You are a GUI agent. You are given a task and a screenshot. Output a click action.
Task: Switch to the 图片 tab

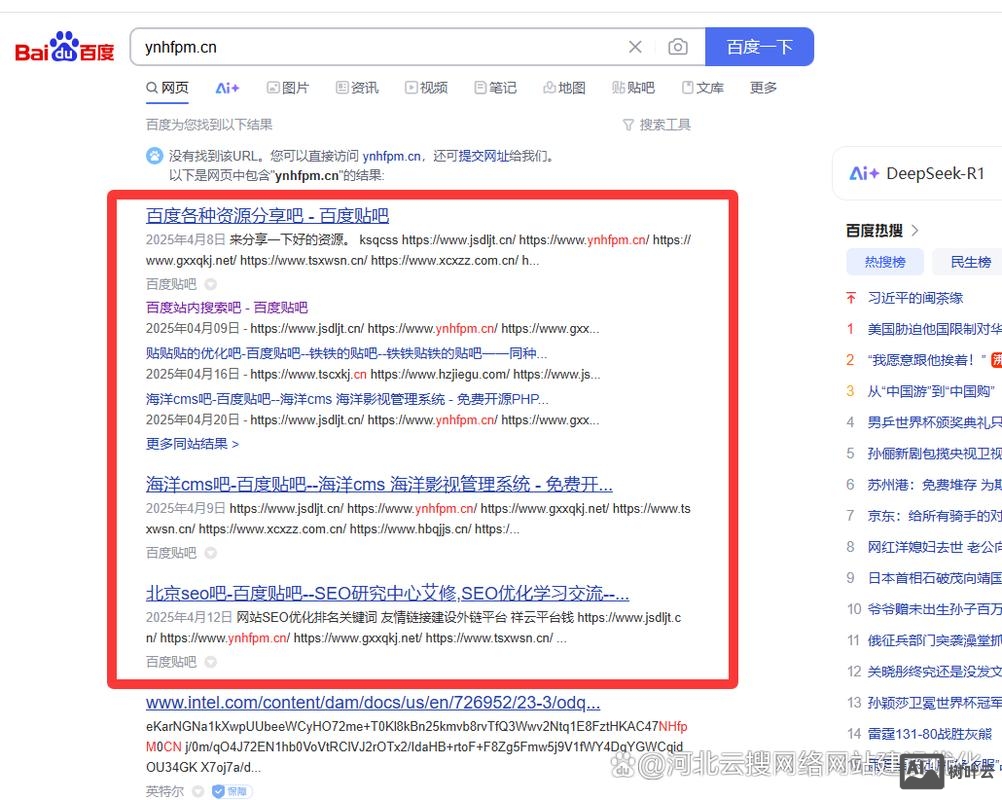pos(288,88)
